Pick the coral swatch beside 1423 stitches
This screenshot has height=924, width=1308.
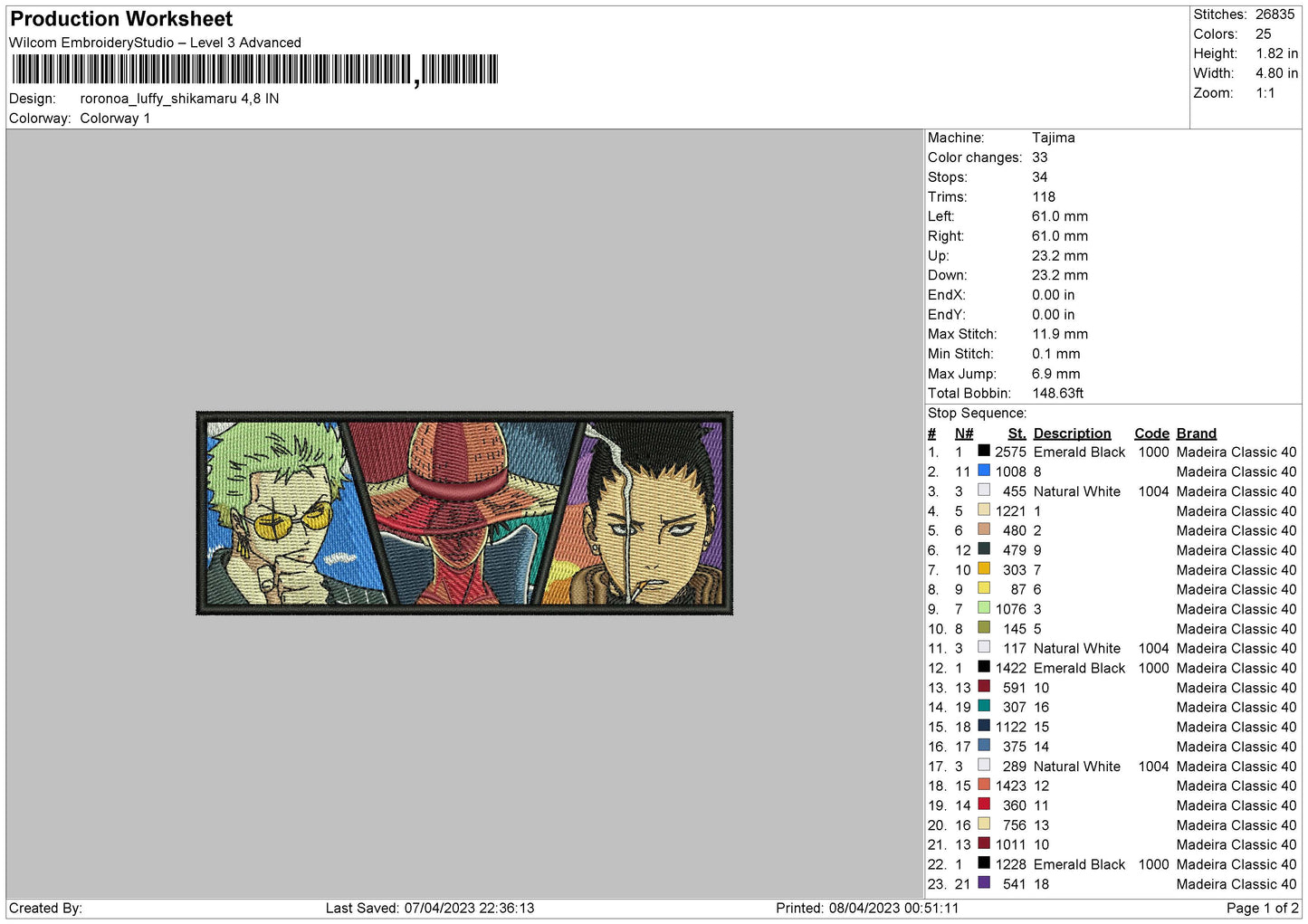[984, 785]
